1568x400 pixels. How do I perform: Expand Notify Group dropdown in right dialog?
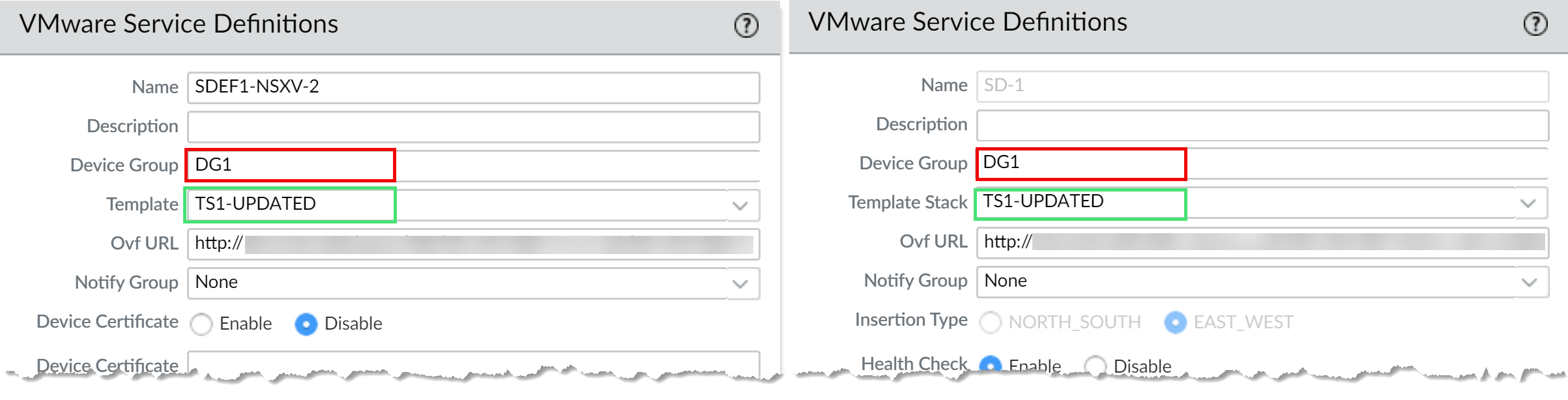pos(1528,281)
